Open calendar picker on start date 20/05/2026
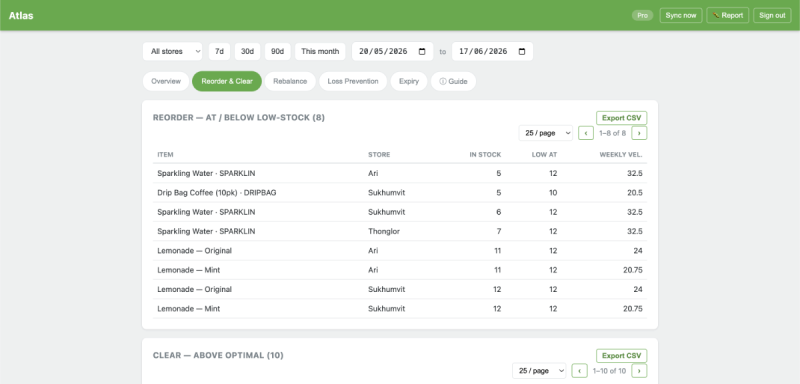 pyautogui.click(x=422, y=52)
